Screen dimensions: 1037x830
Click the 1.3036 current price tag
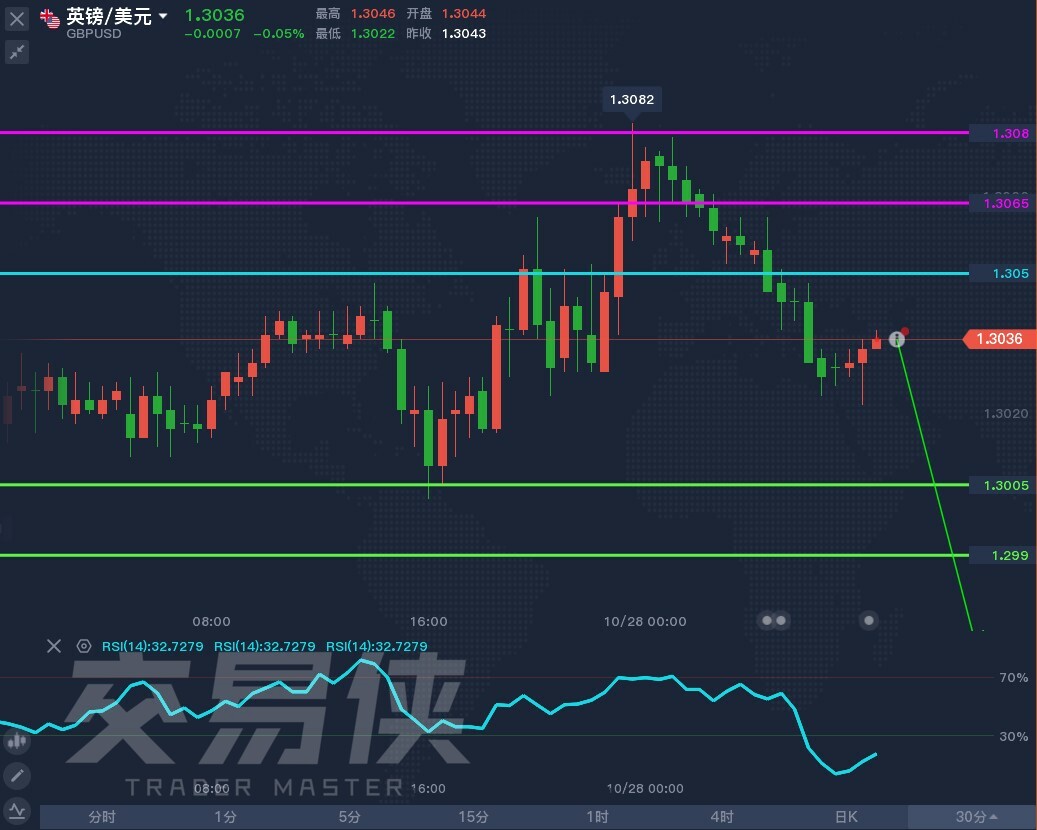coord(999,339)
